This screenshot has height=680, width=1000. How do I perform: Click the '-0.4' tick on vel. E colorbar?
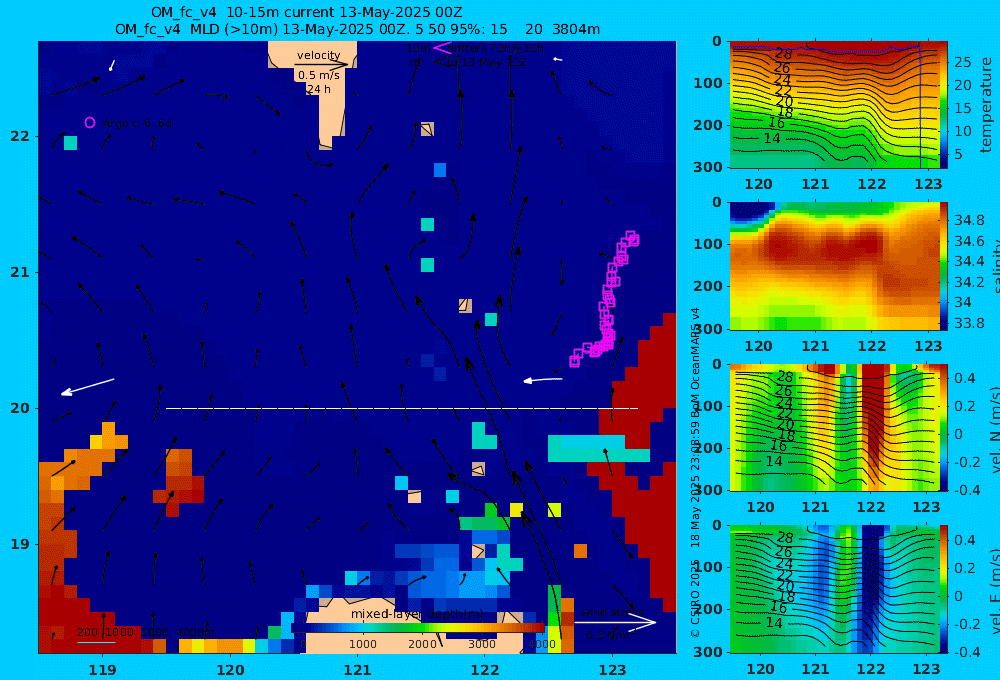click(x=966, y=652)
